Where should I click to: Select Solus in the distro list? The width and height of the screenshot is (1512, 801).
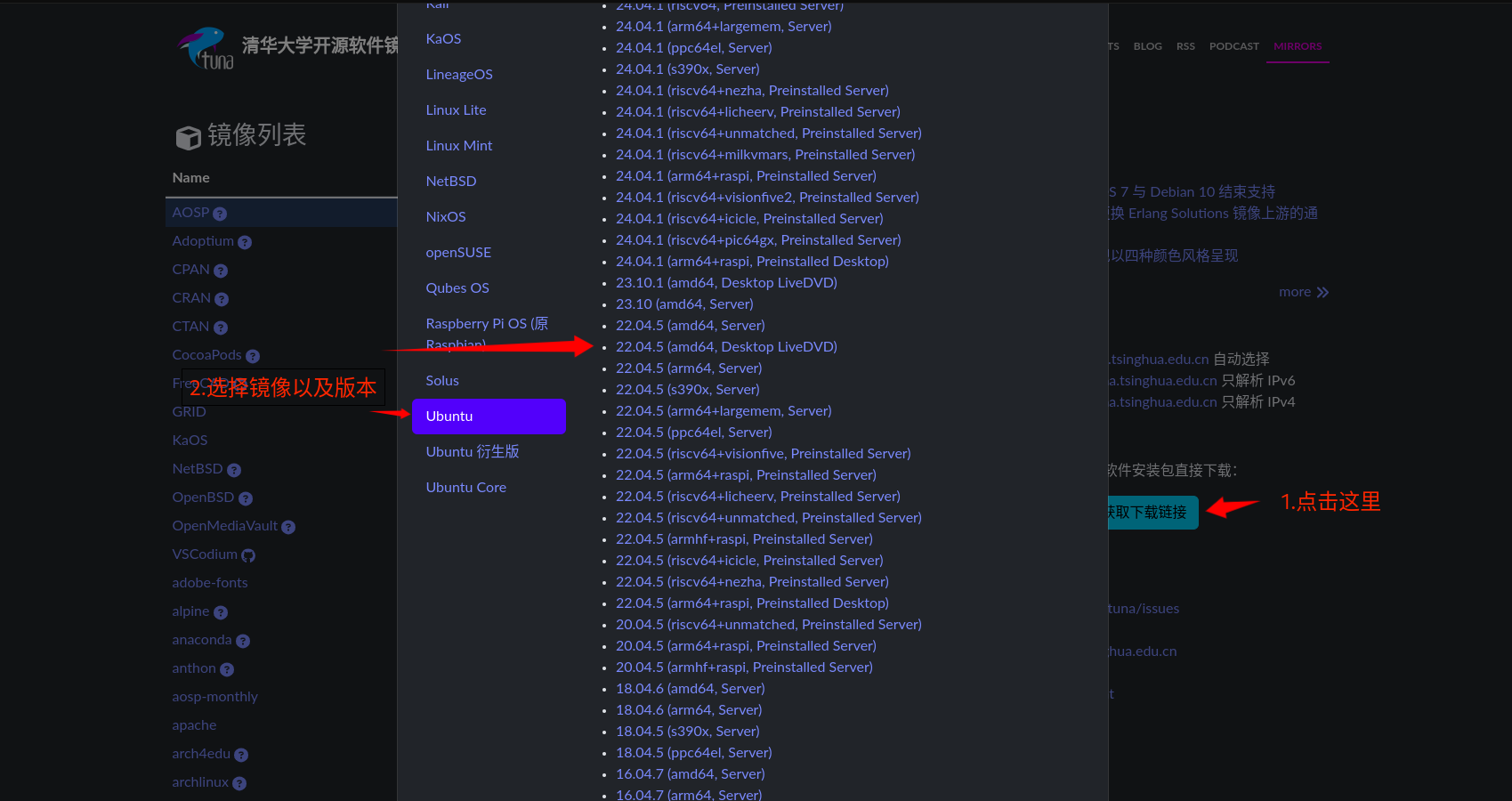click(489, 381)
